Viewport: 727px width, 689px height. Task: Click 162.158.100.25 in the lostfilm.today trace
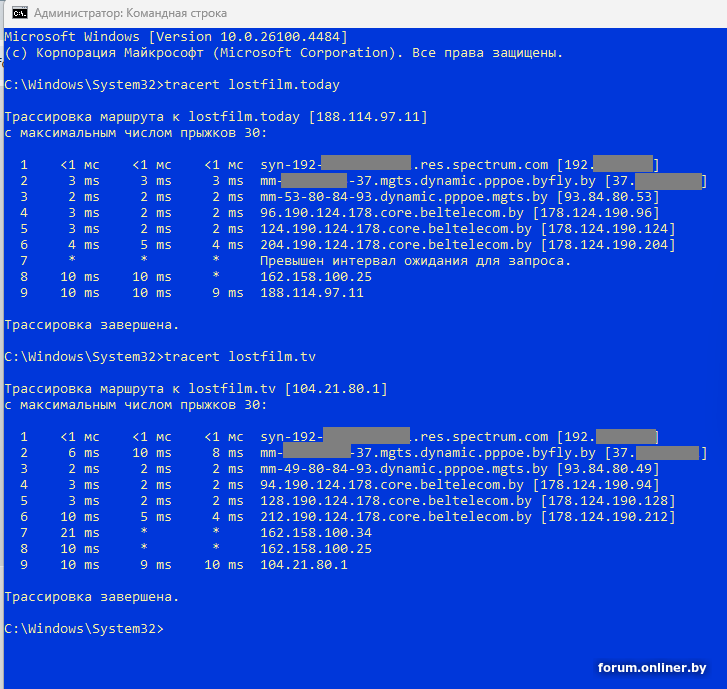316,277
